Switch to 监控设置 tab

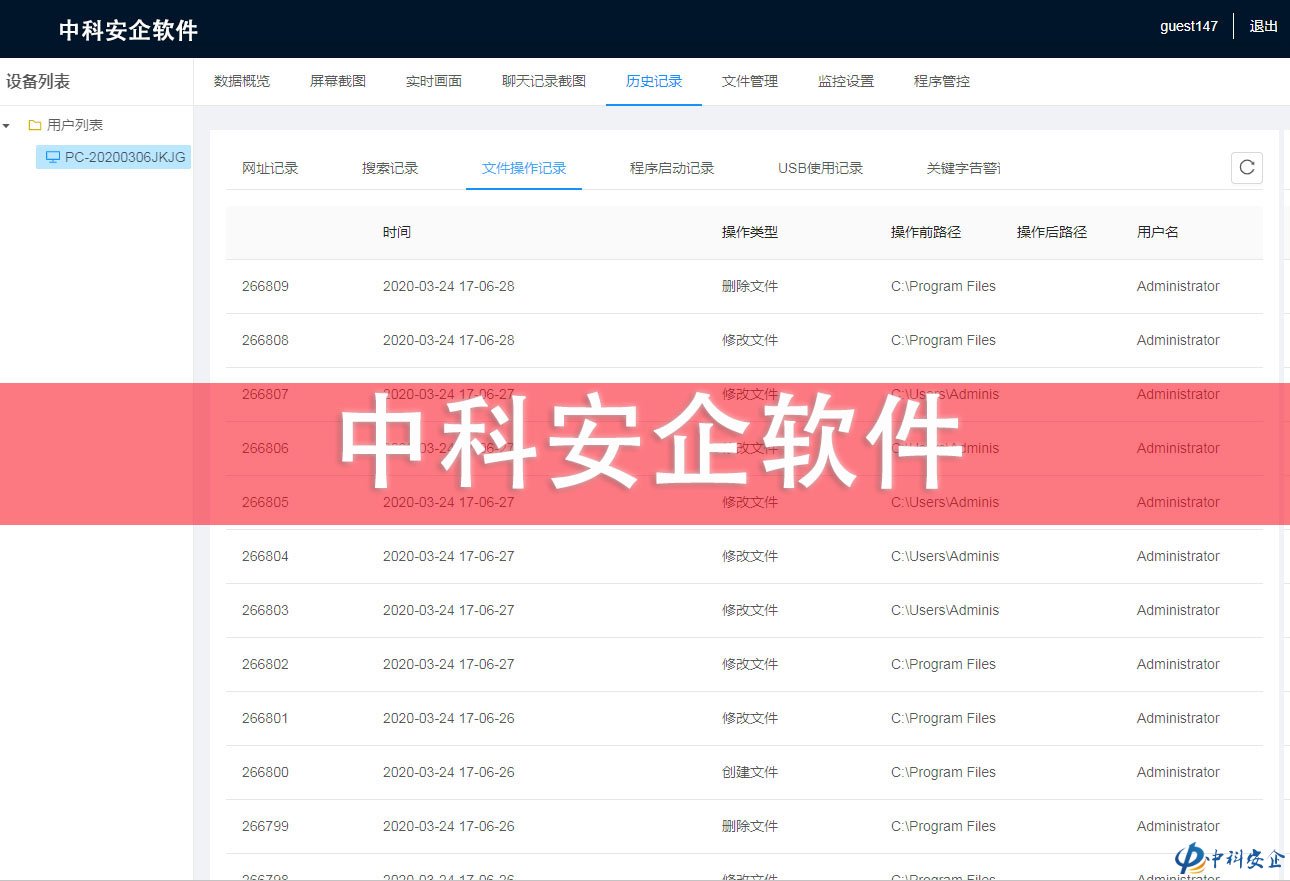[846, 81]
